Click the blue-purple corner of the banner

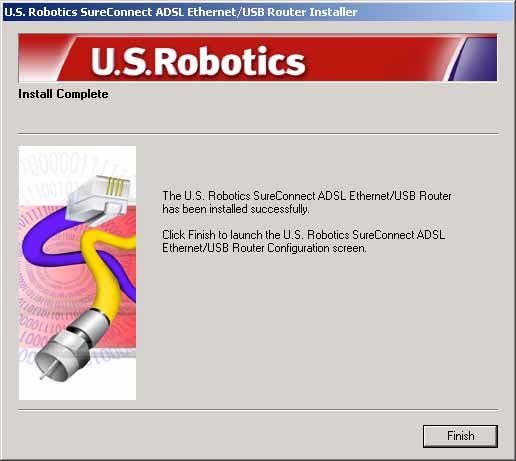pyautogui.click(x=475, y=58)
